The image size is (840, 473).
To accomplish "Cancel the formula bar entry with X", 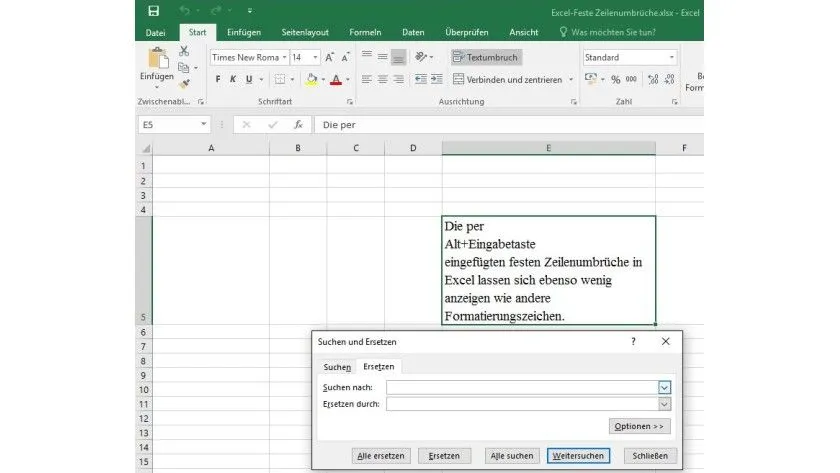I will 246,125.
